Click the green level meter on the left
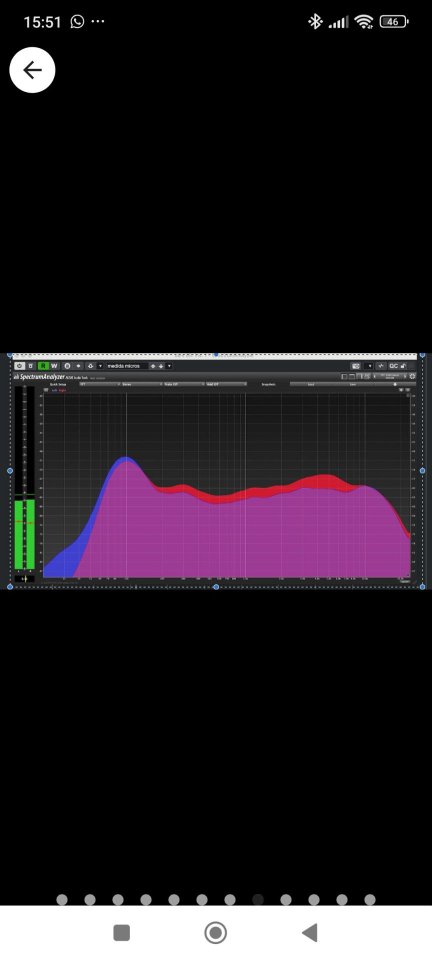432x960 pixels. 24,534
